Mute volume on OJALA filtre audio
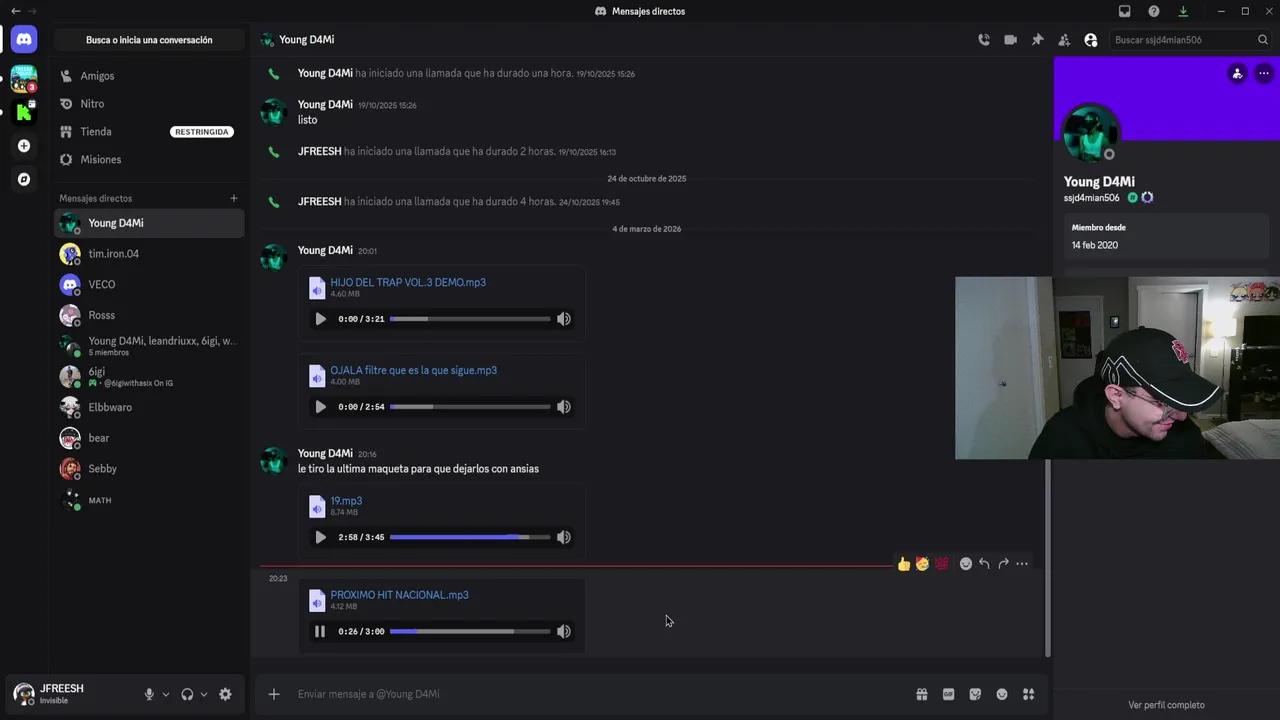1280x720 pixels. pos(564,407)
